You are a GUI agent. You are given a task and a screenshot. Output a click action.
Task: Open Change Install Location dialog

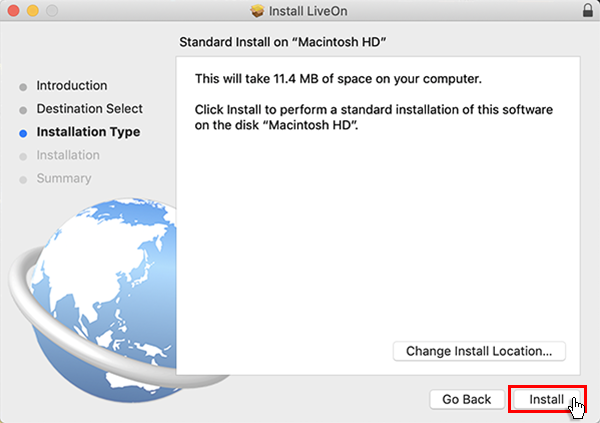pyautogui.click(x=479, y=351)
